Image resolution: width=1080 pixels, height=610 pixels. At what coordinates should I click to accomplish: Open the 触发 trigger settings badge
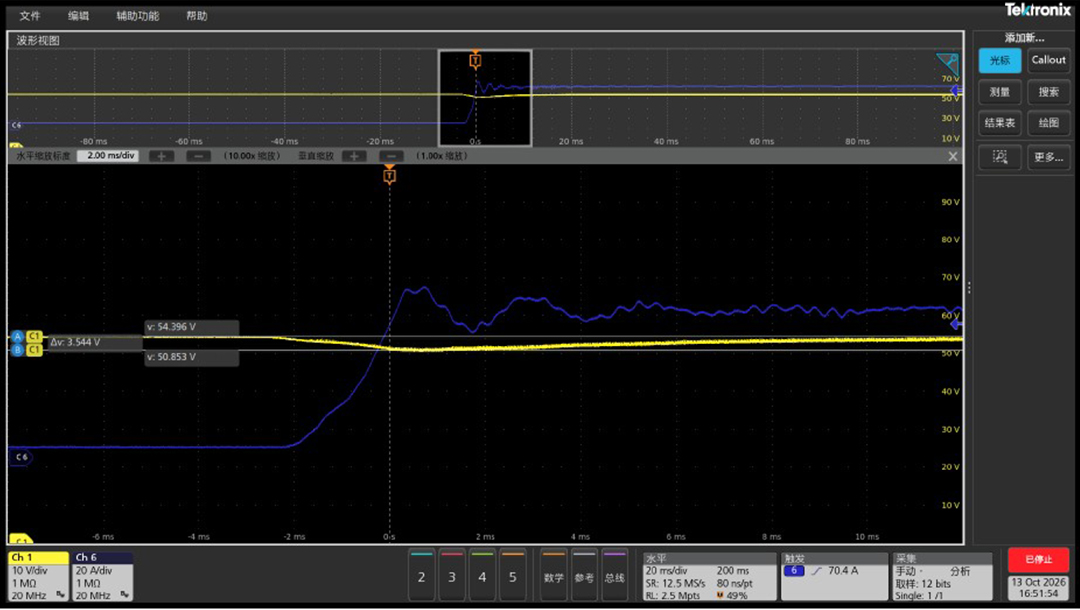coord(834,576)
